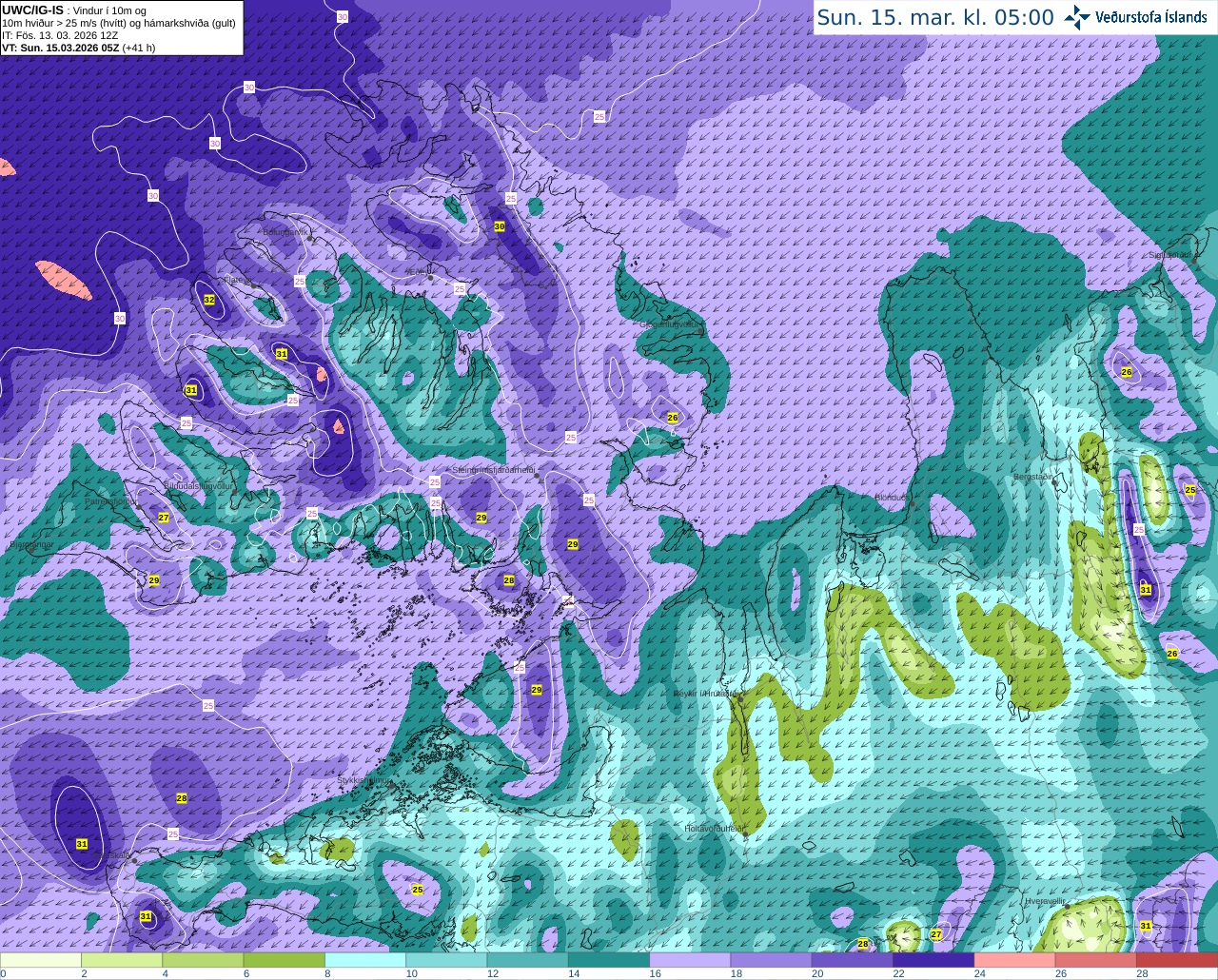Pick the 26–28 m/s salmon legend swatch
This screenshot has height=980, width=1218.
[1096, 960]
